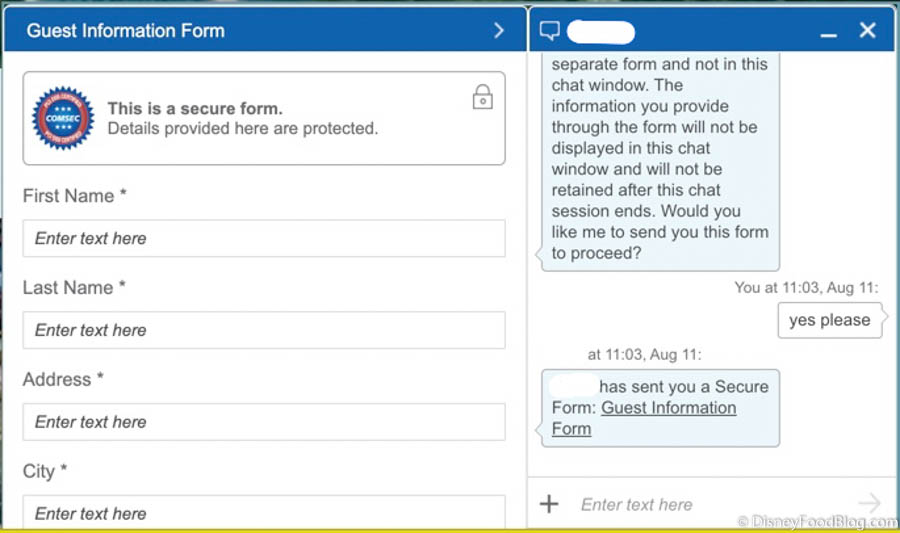The height and width of the screenshot is (533, 900).
Task: Click the agent message asking to proceed
Action: tap(660, 160)
